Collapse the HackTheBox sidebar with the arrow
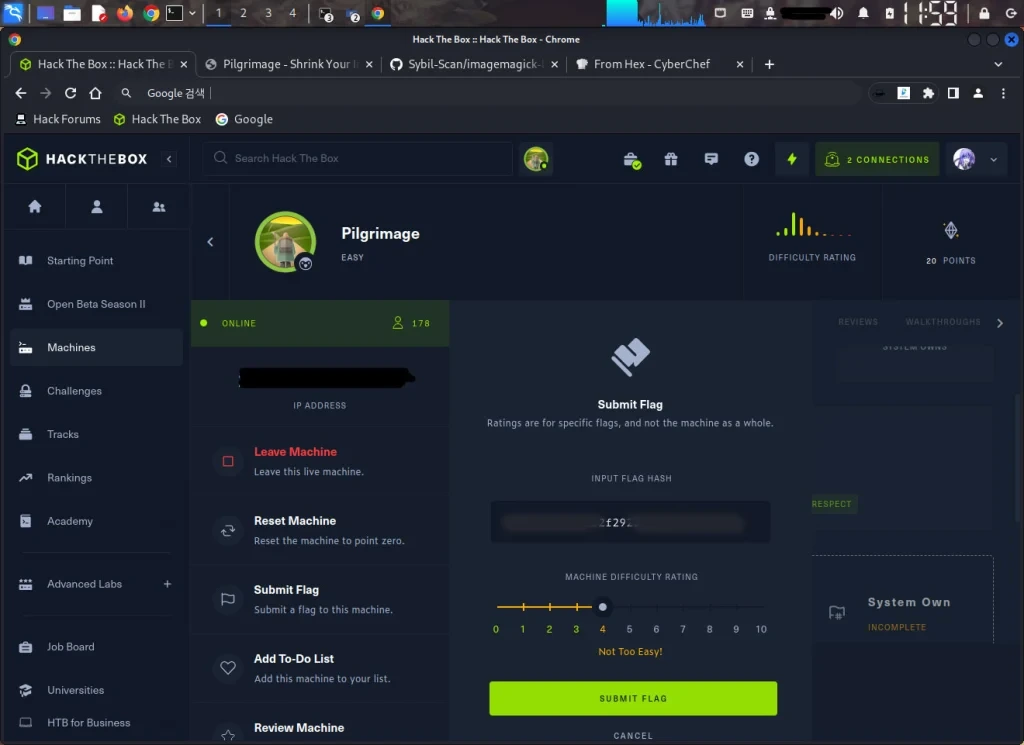 click(169, 159)
